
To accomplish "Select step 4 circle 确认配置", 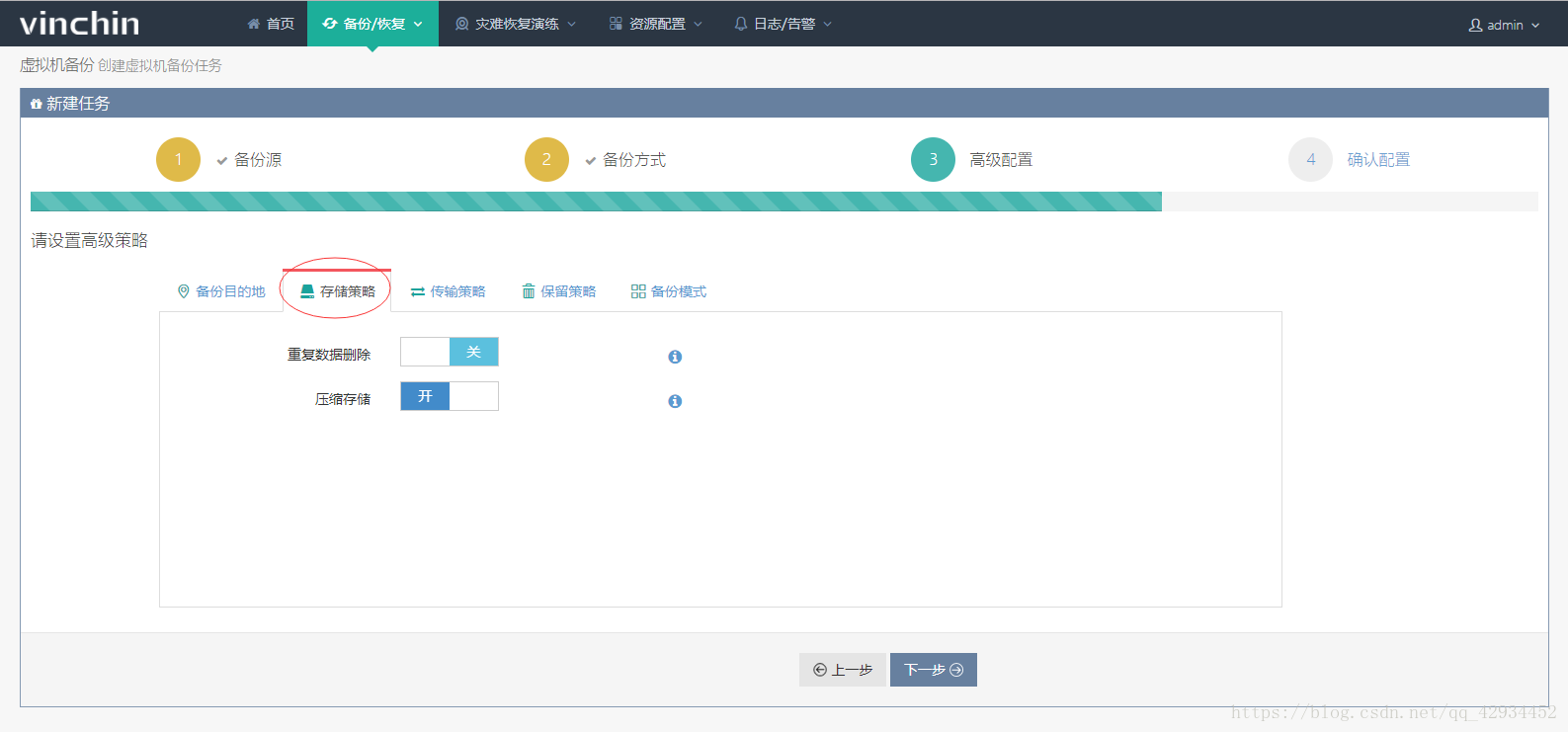I will click(1310, 159).
